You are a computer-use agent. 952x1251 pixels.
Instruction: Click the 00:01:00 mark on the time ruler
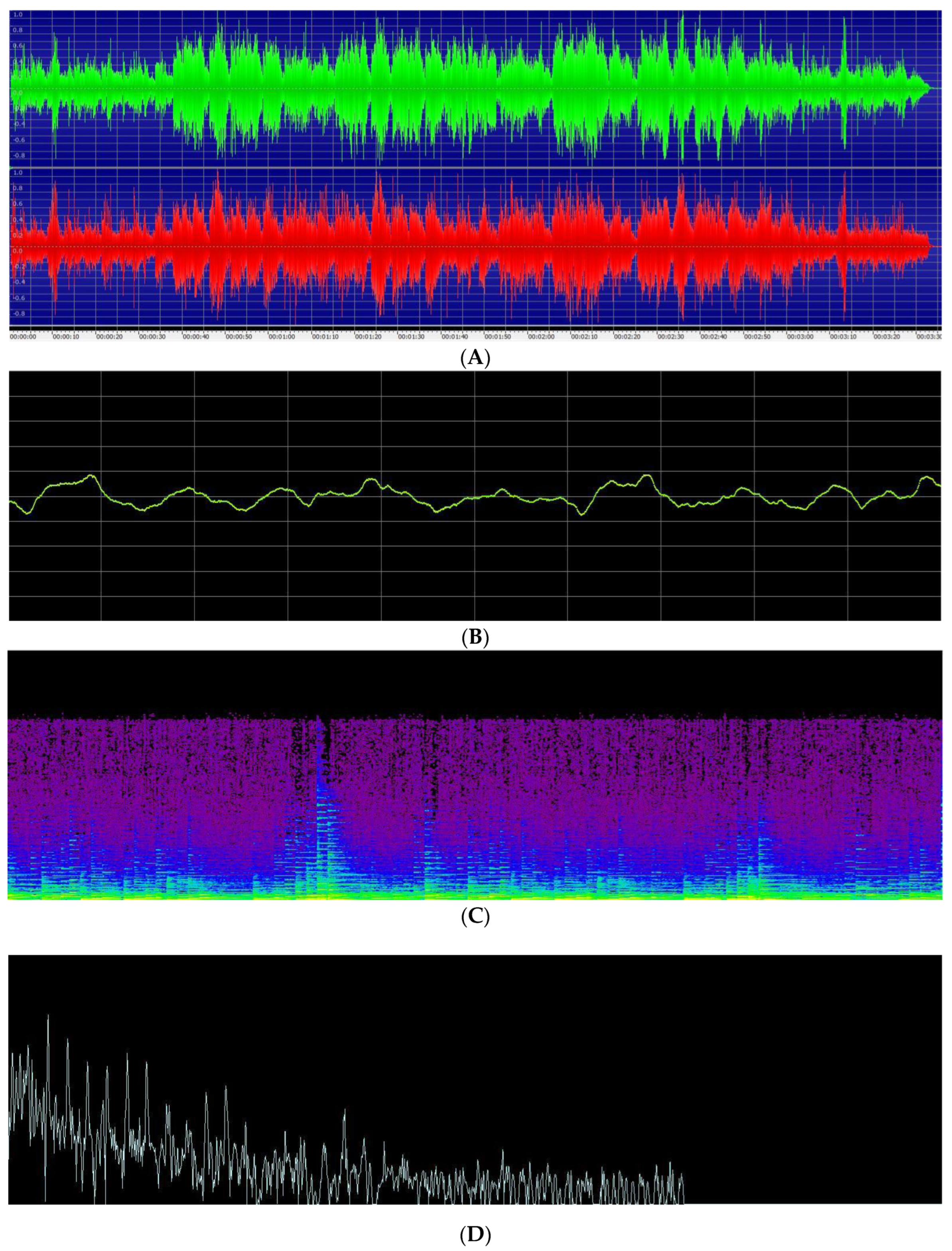[282, 337]
